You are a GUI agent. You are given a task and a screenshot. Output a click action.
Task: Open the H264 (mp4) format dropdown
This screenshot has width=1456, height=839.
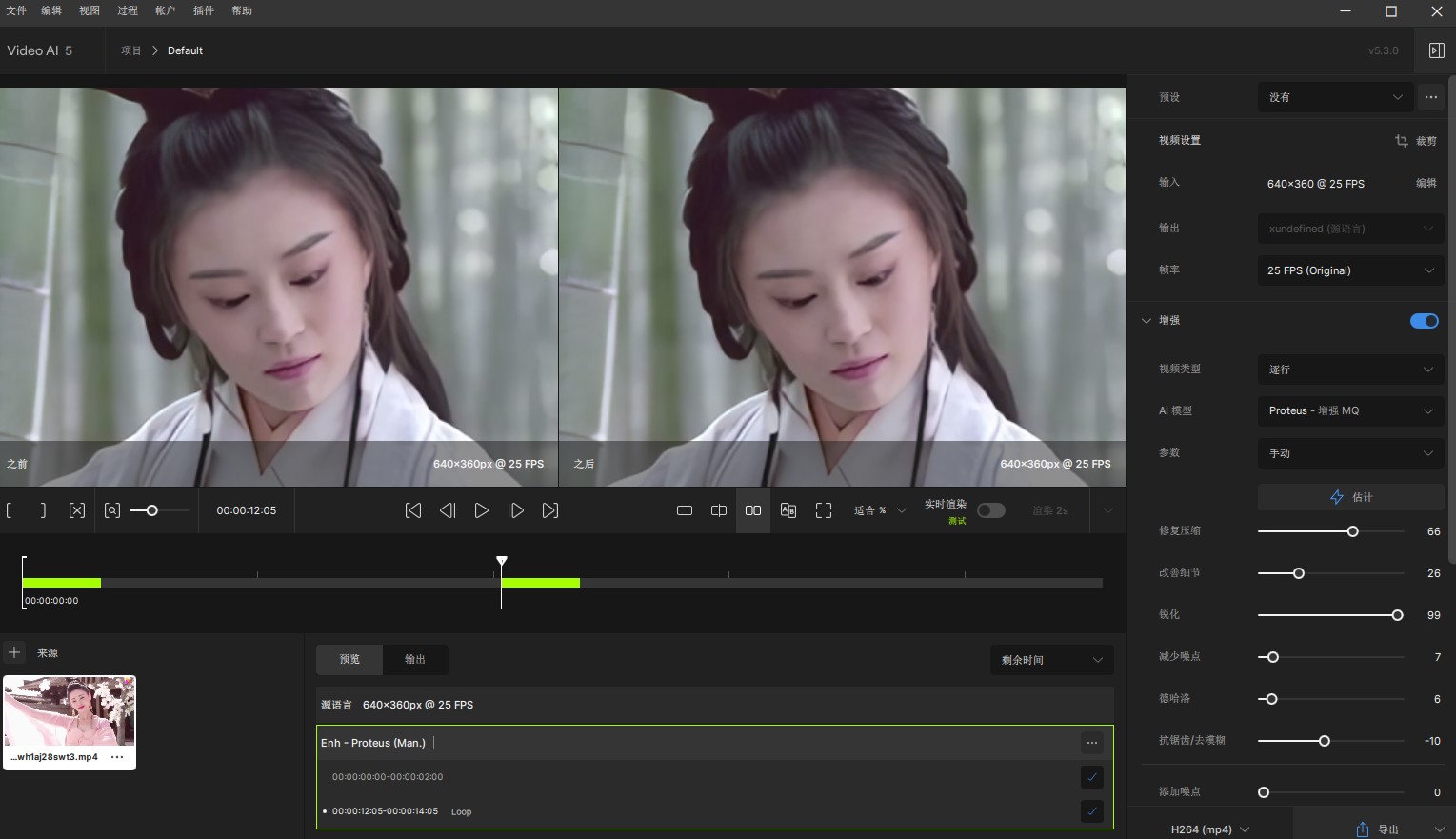pos(1210,829)
